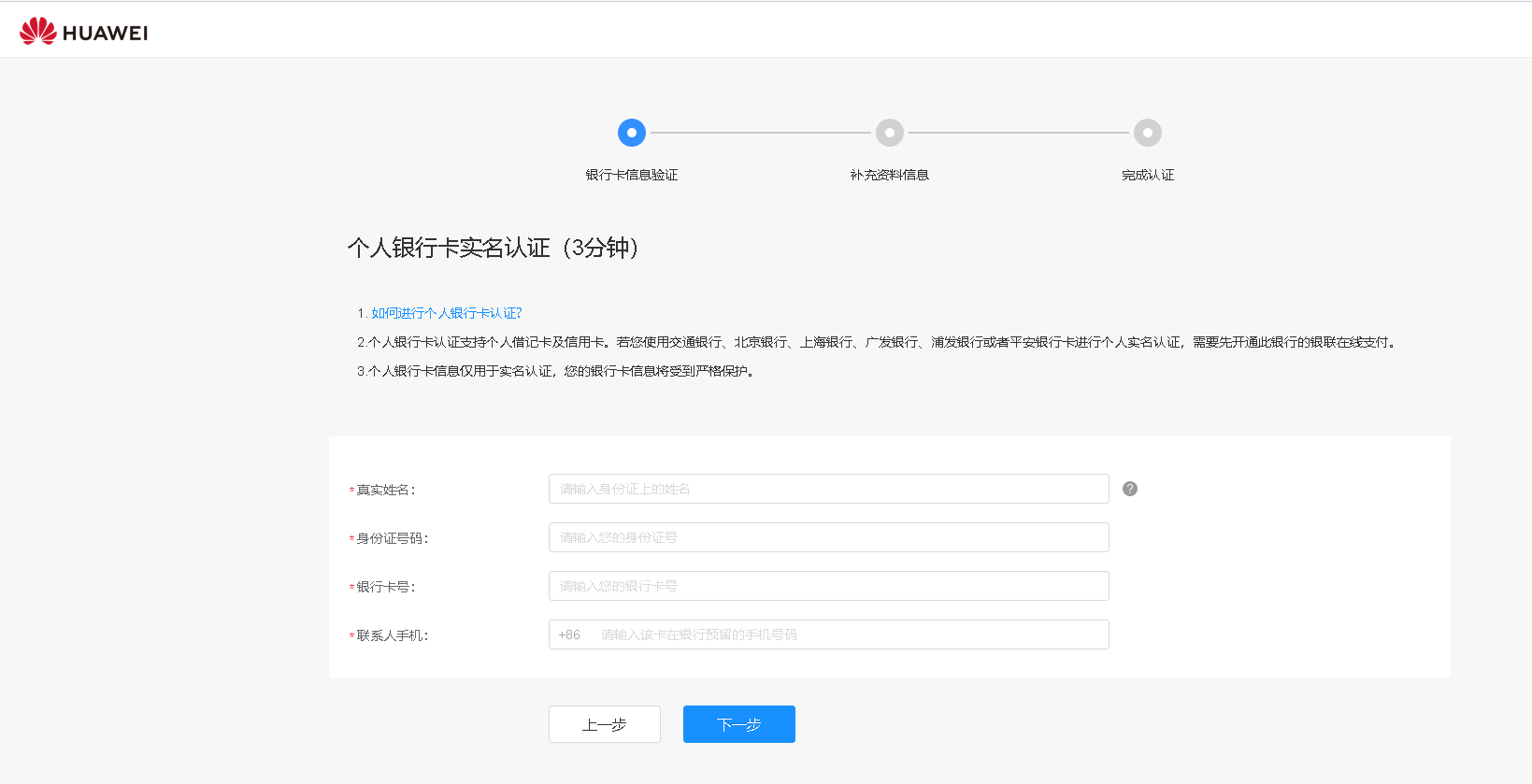Click note 2 about 借记卡及信用卡 support
Viewport: 1532px width, 784px height.
tap(877, 342)
